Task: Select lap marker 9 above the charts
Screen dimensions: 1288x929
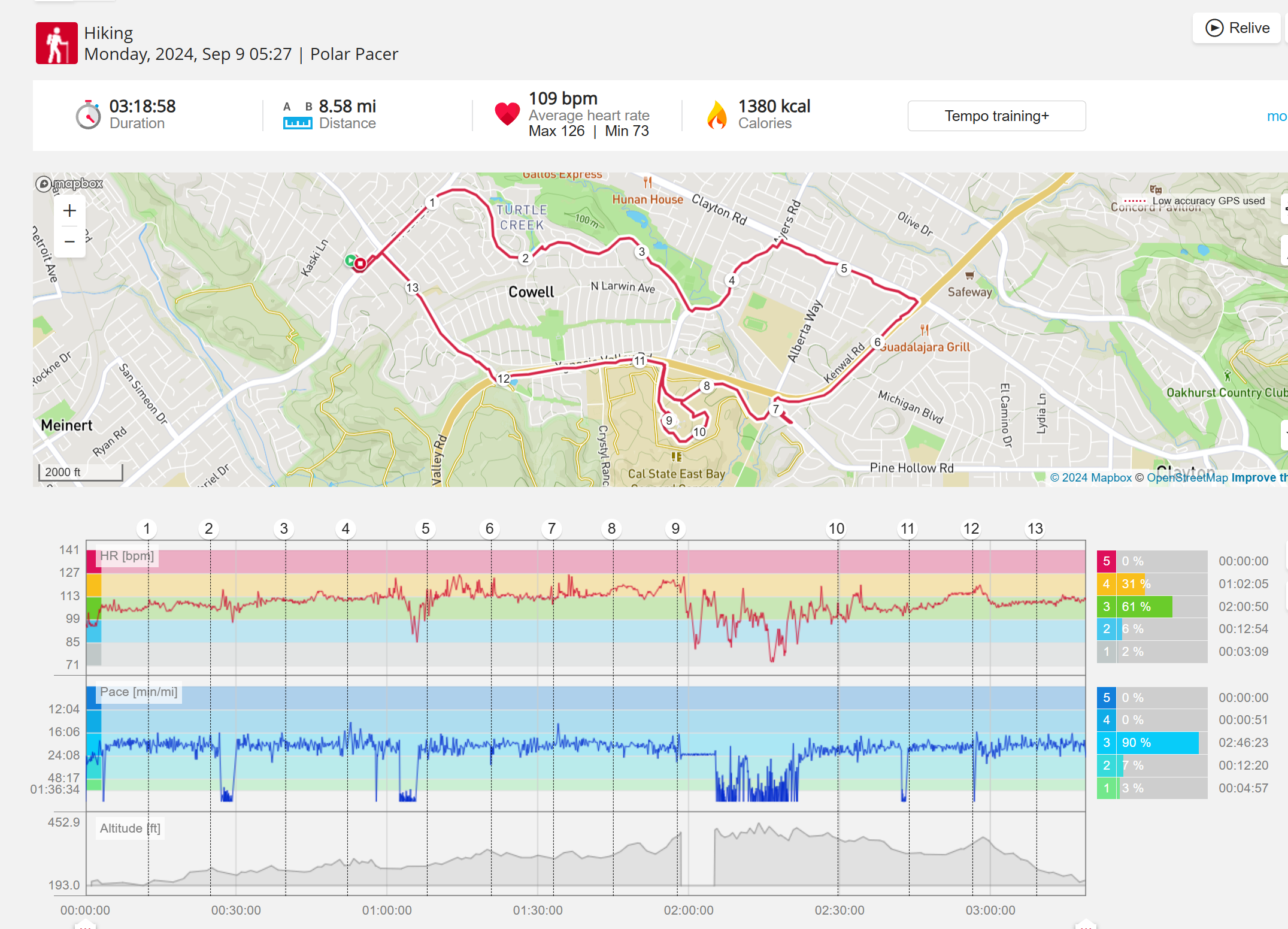Action: [675, 528]
